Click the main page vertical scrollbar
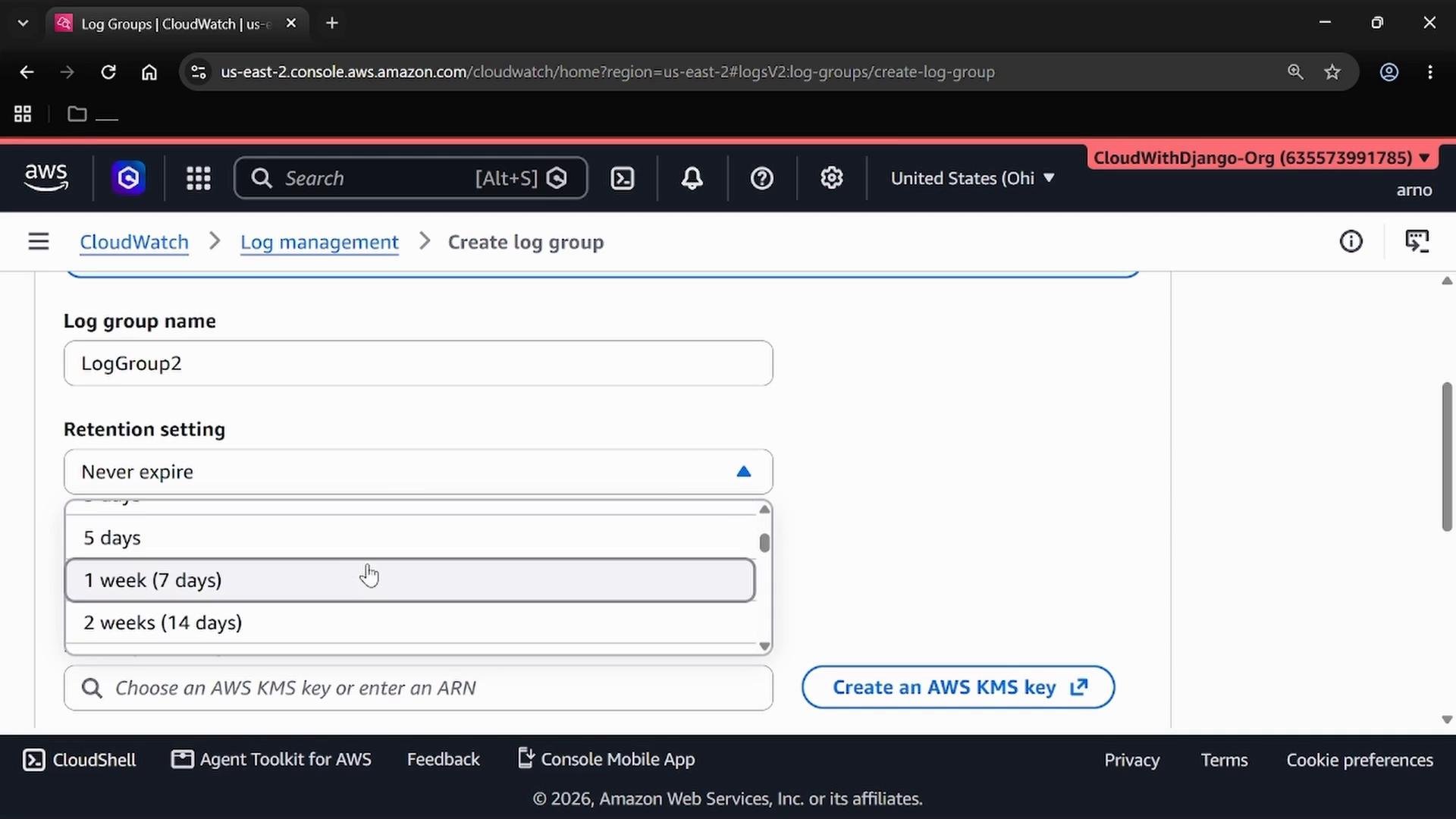 (x=1447, y=457)
